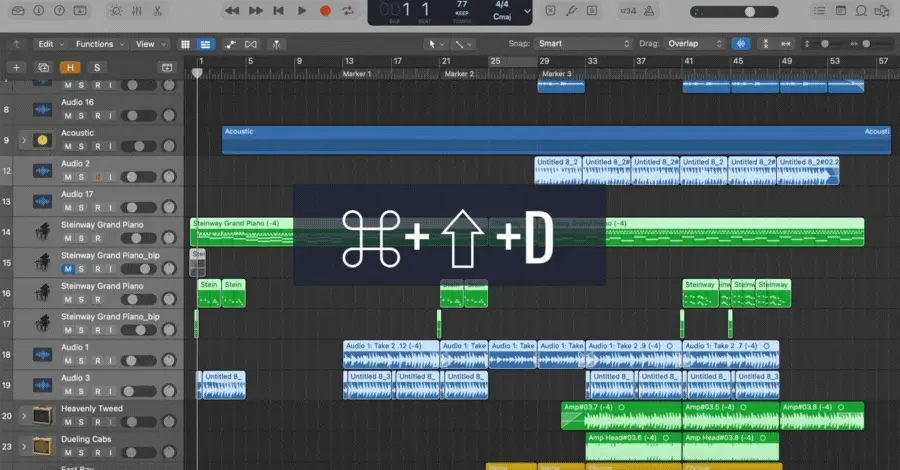Open Editors with the scissors icon
900x470 pixels.
click(157, 10)
